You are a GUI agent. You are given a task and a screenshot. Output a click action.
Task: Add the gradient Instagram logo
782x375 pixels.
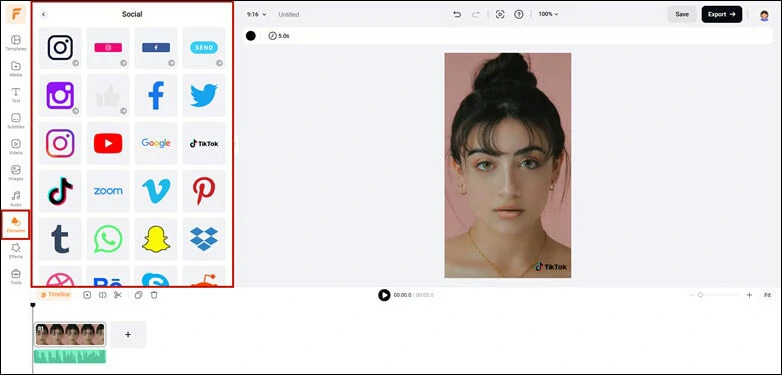tap(60, 143)
